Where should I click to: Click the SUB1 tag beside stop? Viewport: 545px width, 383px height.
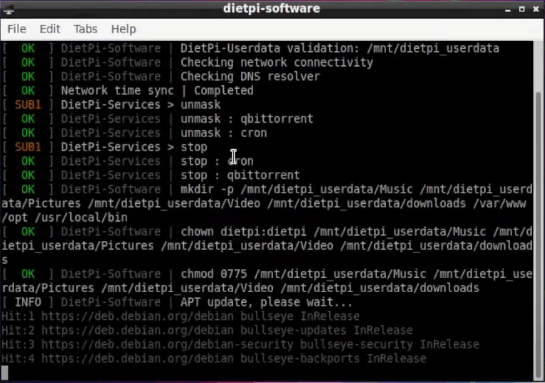(28, 147)
